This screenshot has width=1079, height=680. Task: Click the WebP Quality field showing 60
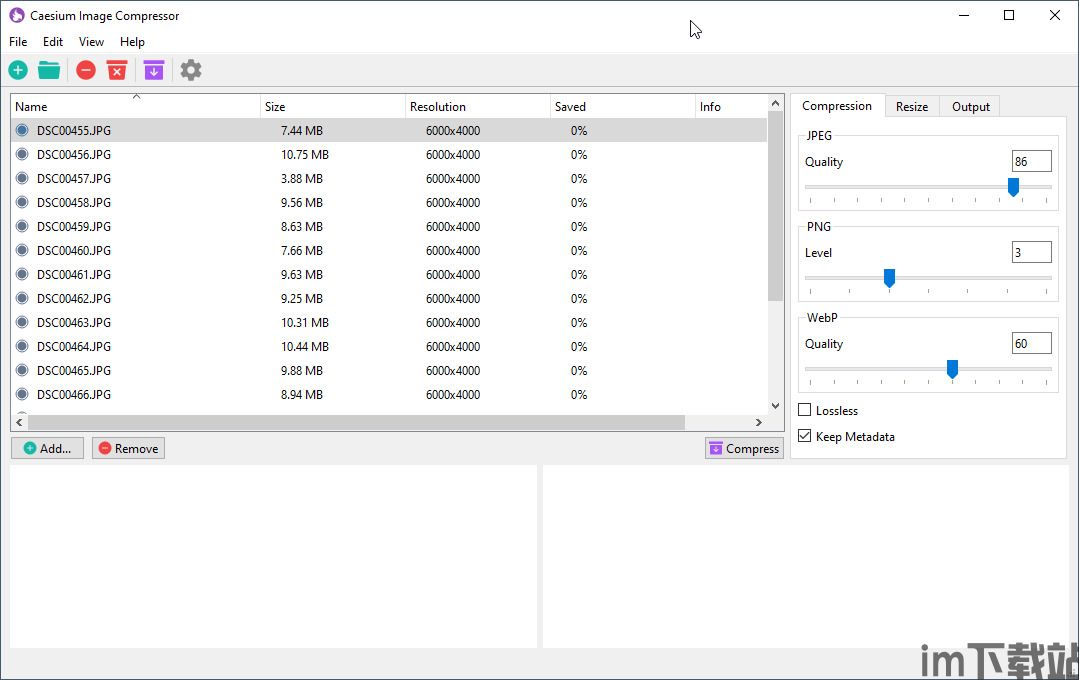coord(1031,343)
